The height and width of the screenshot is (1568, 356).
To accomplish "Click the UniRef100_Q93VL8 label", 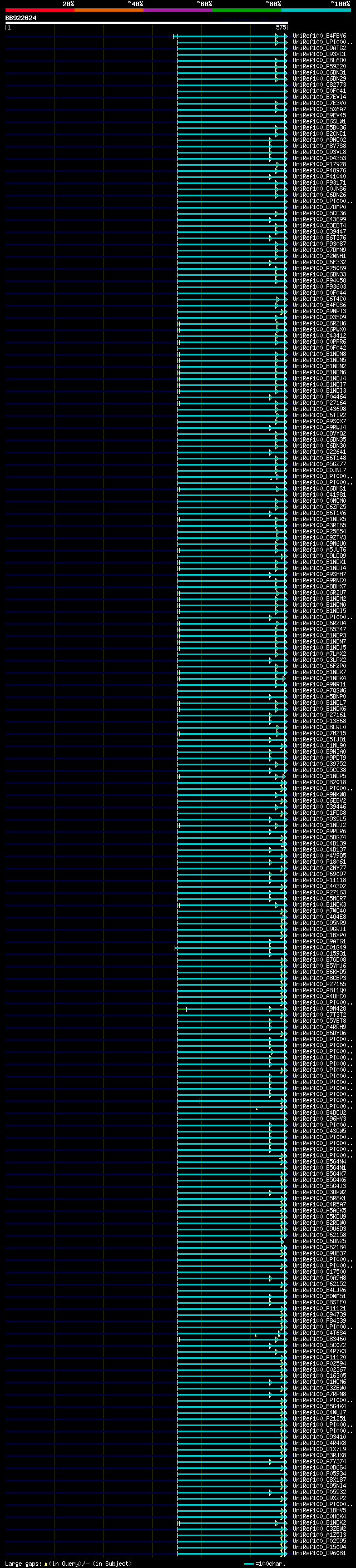I will click(x=319, y=152).
